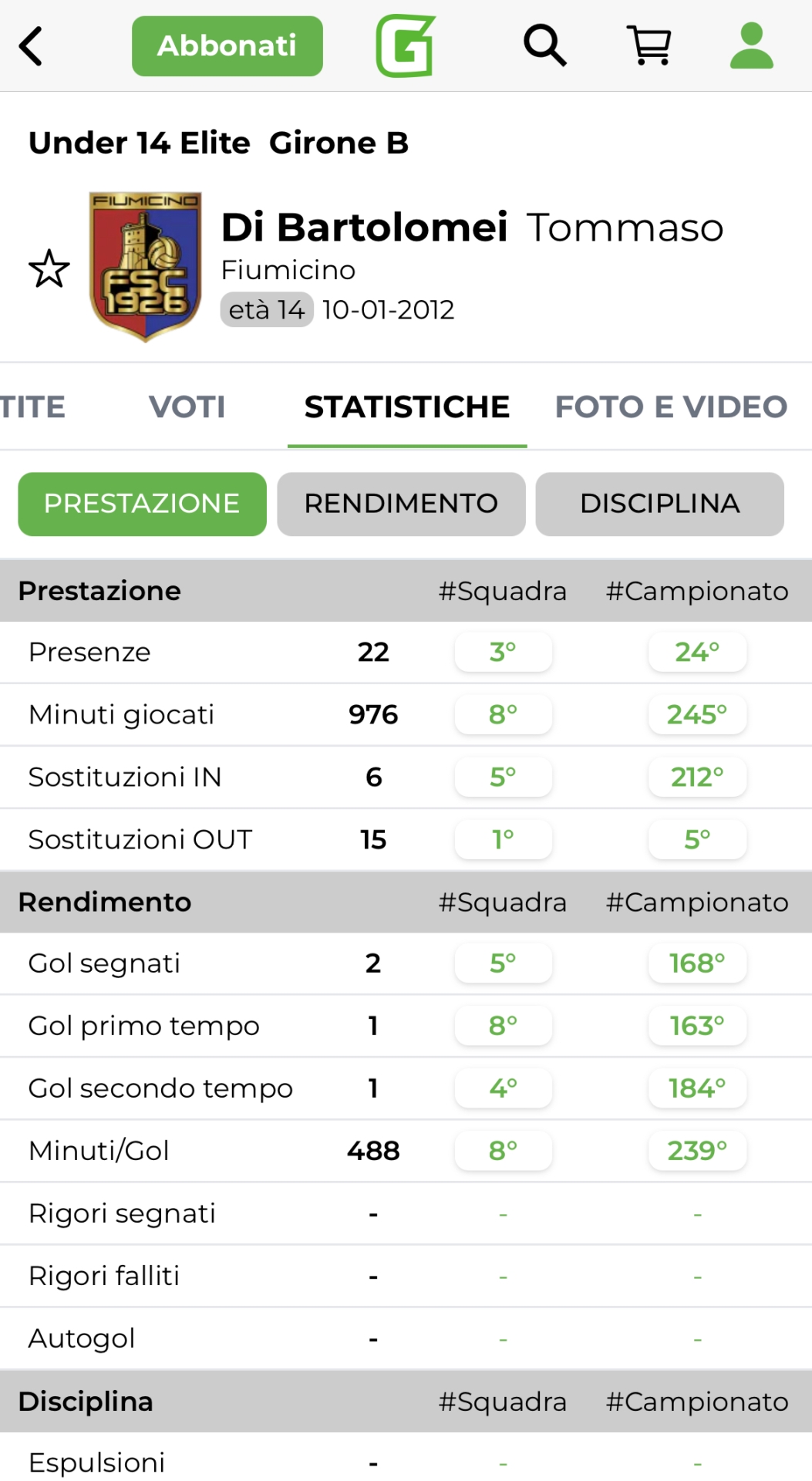
Task: Select the PRESTAZIONE filter button
Action: pyautogui.click(x=142, y=504)
